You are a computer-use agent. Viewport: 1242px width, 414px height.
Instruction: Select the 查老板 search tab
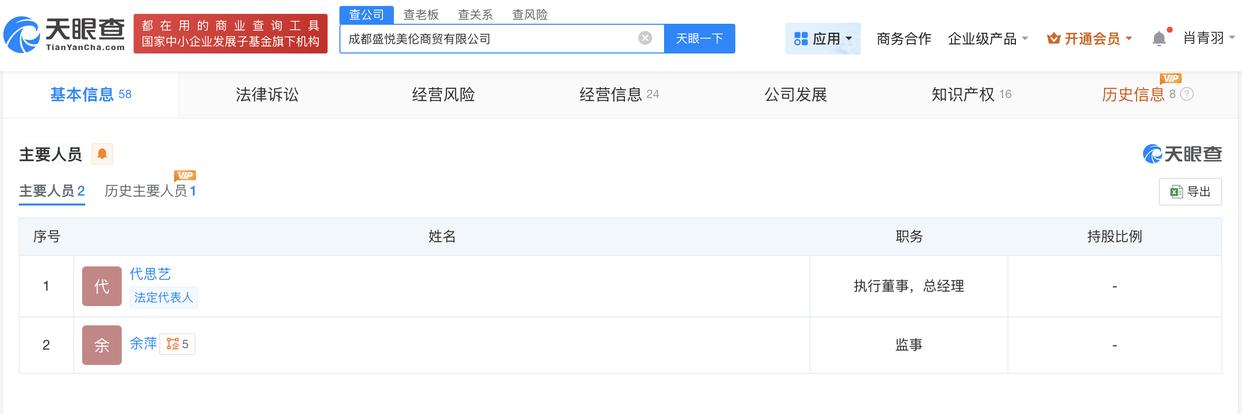click(x=421, y=15)
